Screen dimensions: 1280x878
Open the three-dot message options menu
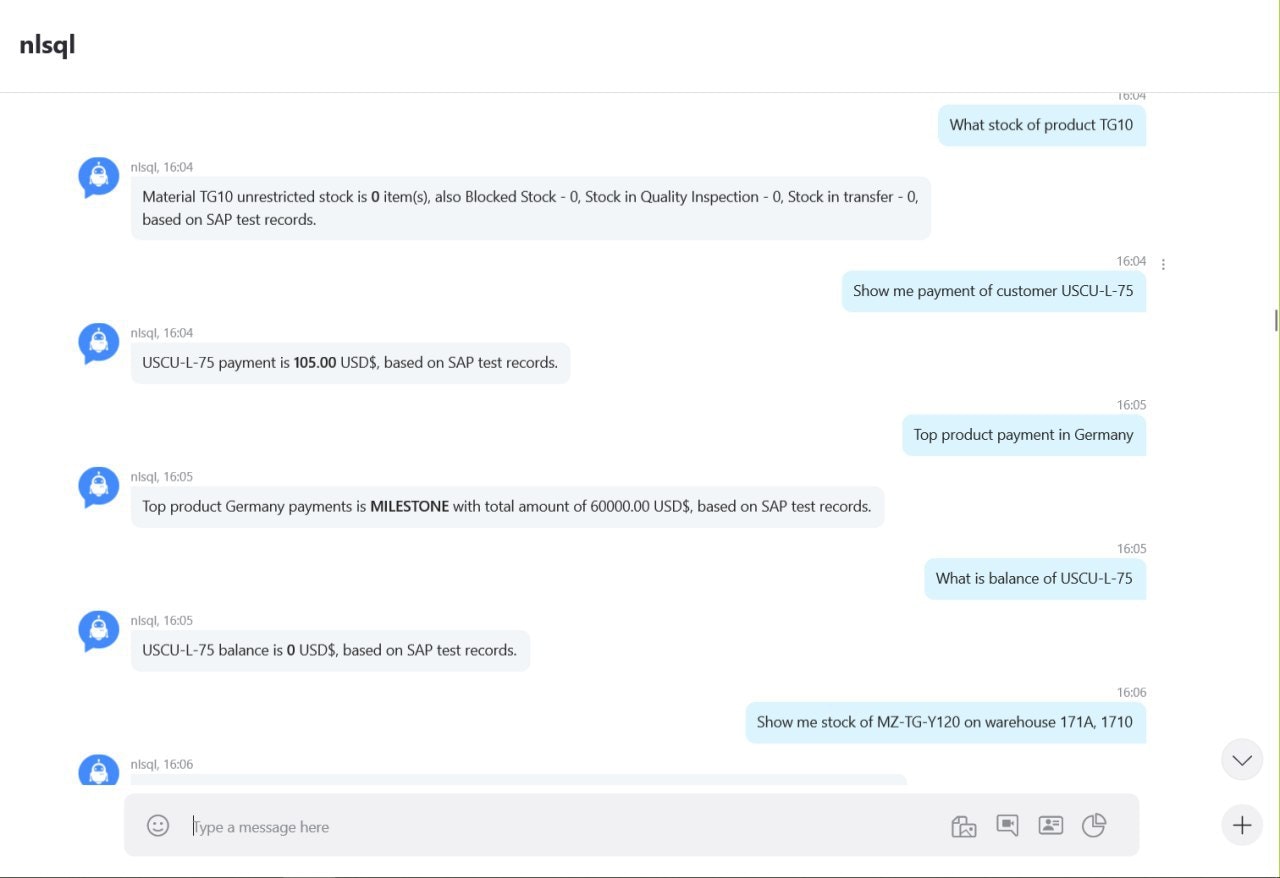pos(1163,263)
